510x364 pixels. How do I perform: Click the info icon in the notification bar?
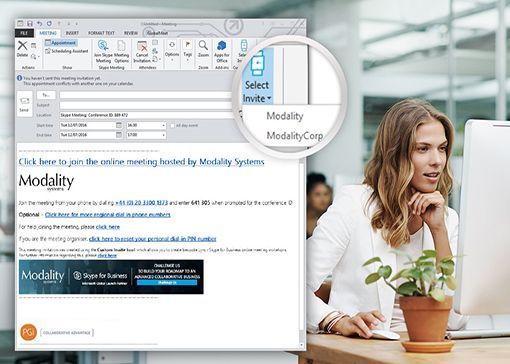click(19, 78)
